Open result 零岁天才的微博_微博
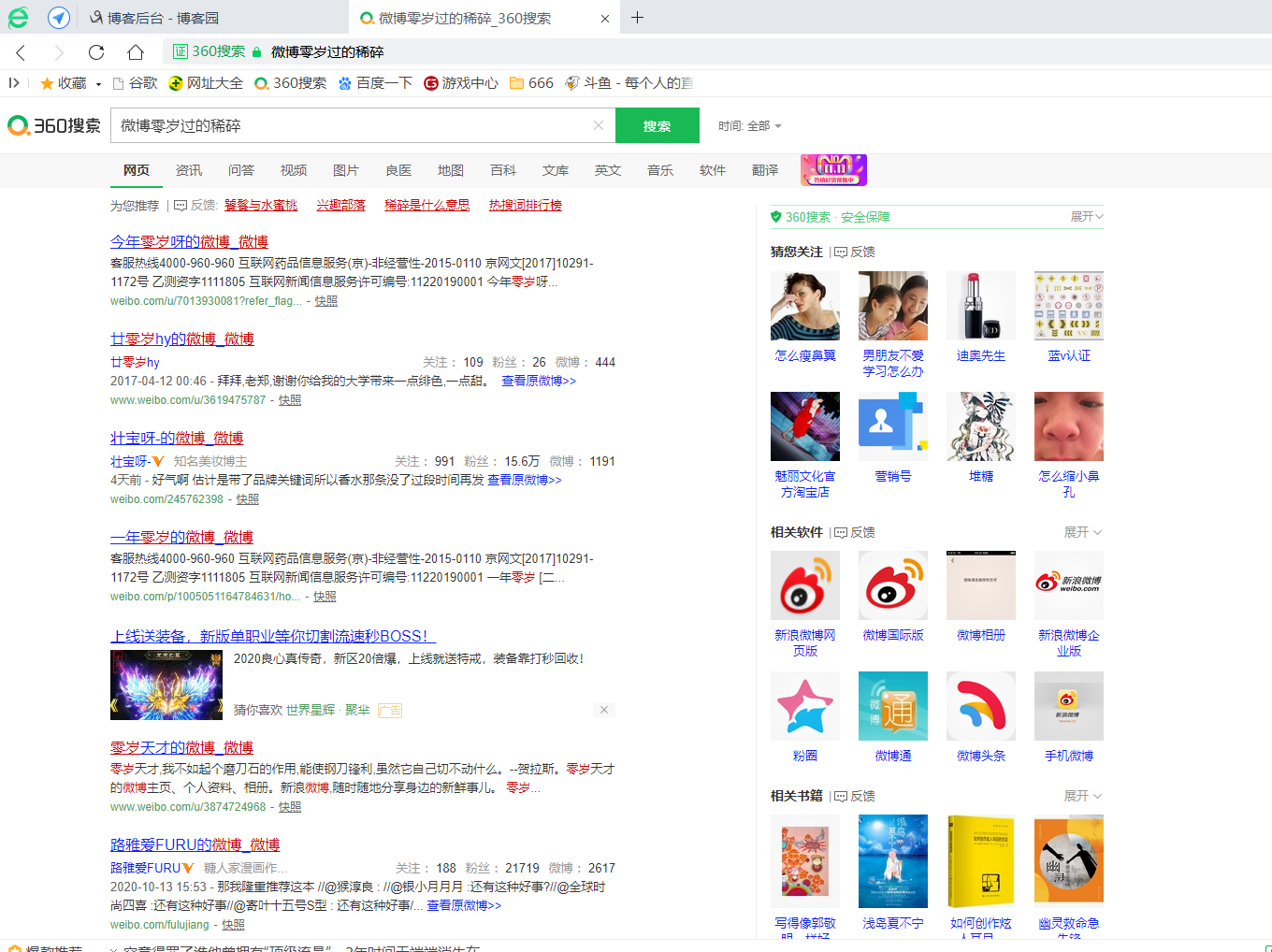Image resolution: width=1272 pixels, height=952 pixels. point(181,747)
